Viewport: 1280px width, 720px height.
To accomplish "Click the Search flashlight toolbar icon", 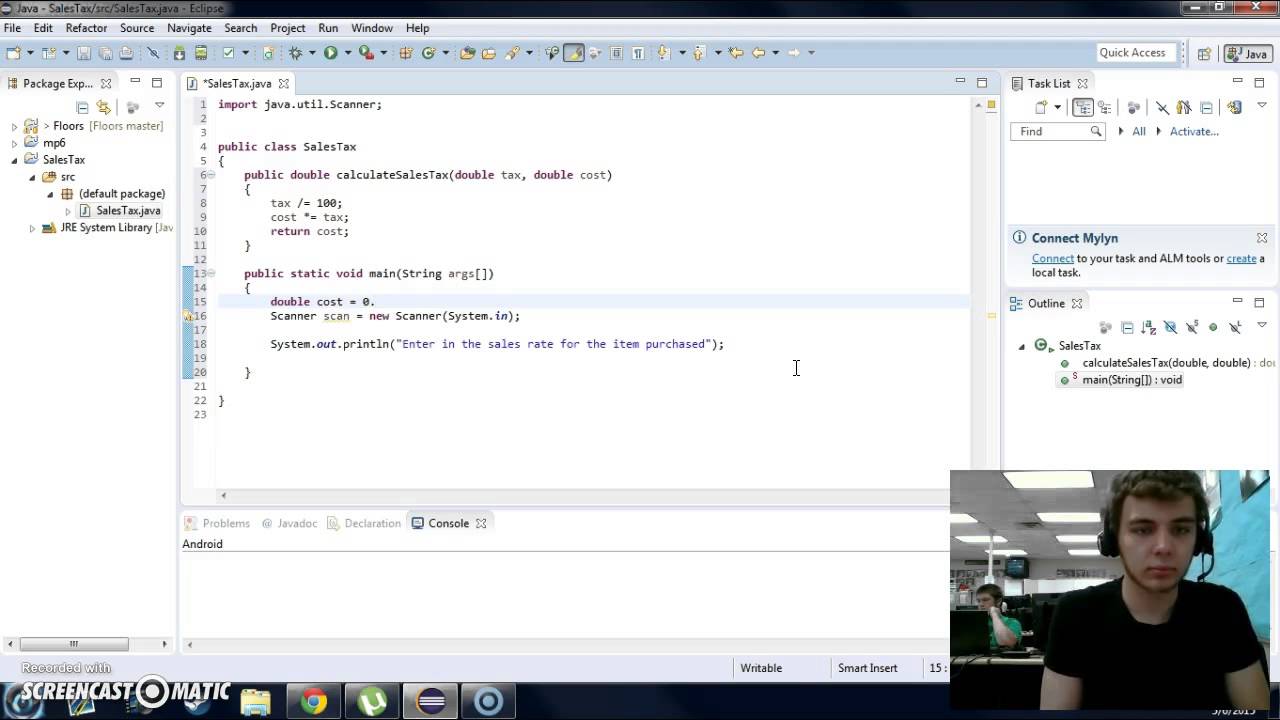I will click(513, 53).
